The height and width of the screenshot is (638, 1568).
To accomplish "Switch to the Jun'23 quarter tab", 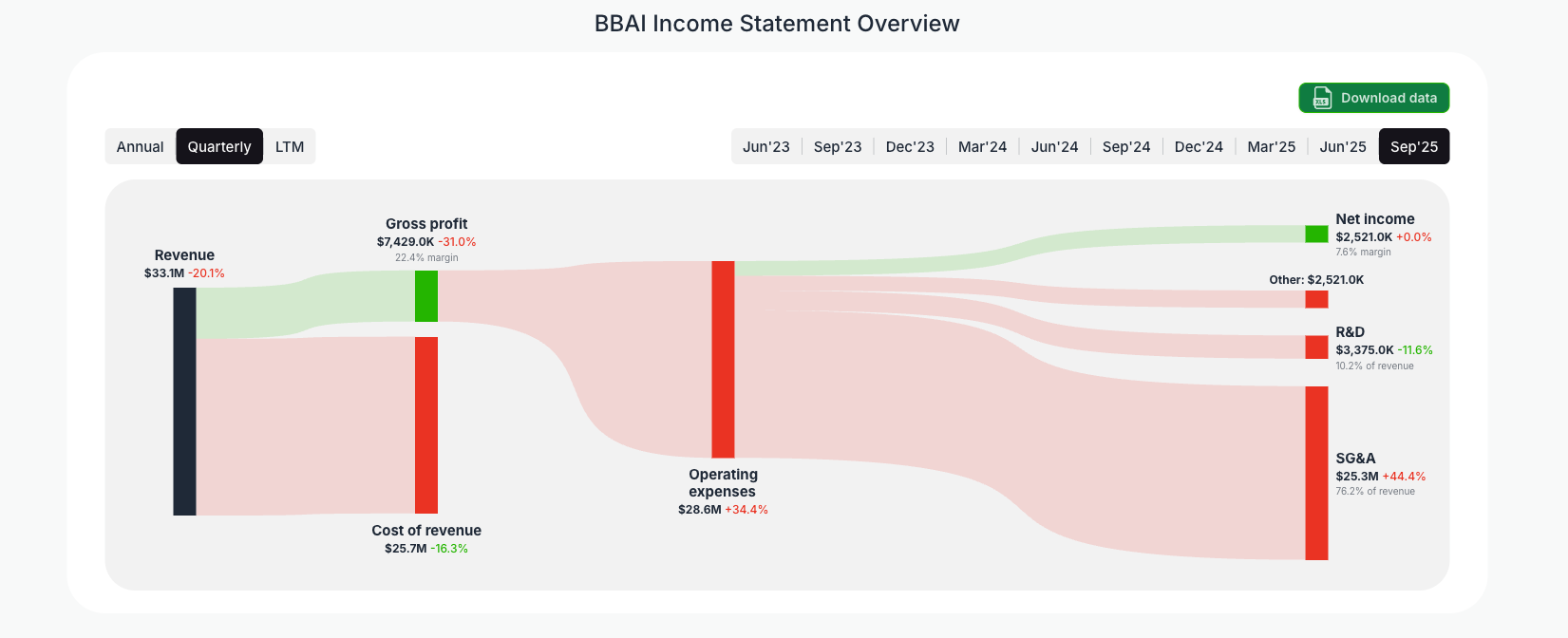I will (x=766, y=146).
